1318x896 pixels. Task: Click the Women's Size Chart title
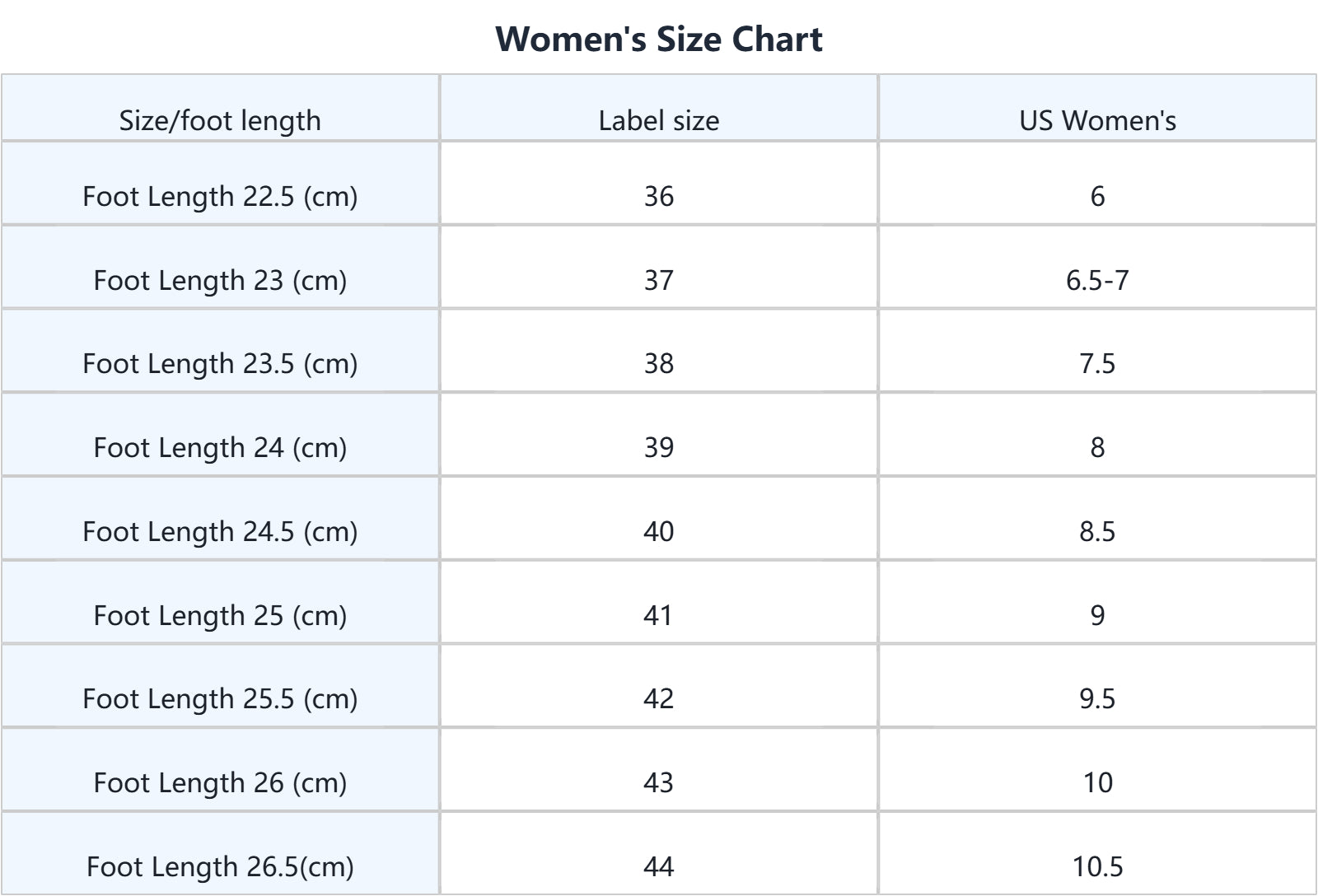(659, 40)
